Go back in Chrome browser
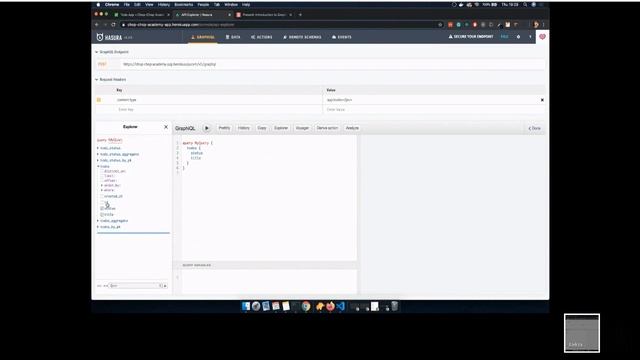The height and width of the screenshot is (360, 640). [x=97, y=24]
